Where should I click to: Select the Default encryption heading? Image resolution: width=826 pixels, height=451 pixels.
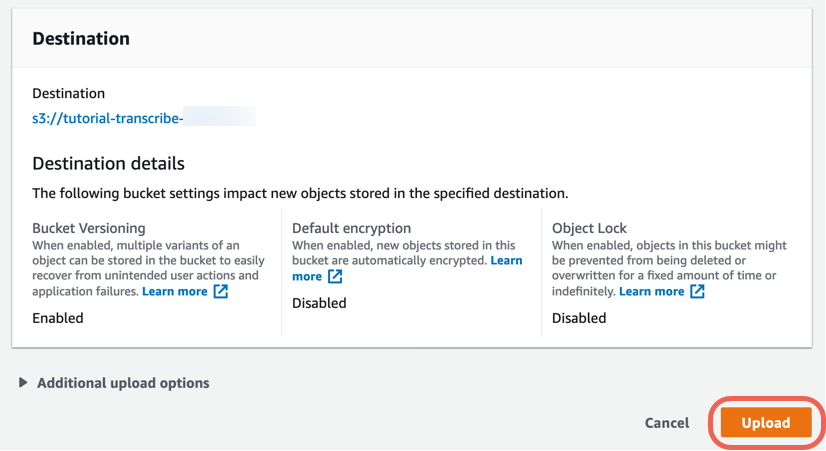(351, 228)
